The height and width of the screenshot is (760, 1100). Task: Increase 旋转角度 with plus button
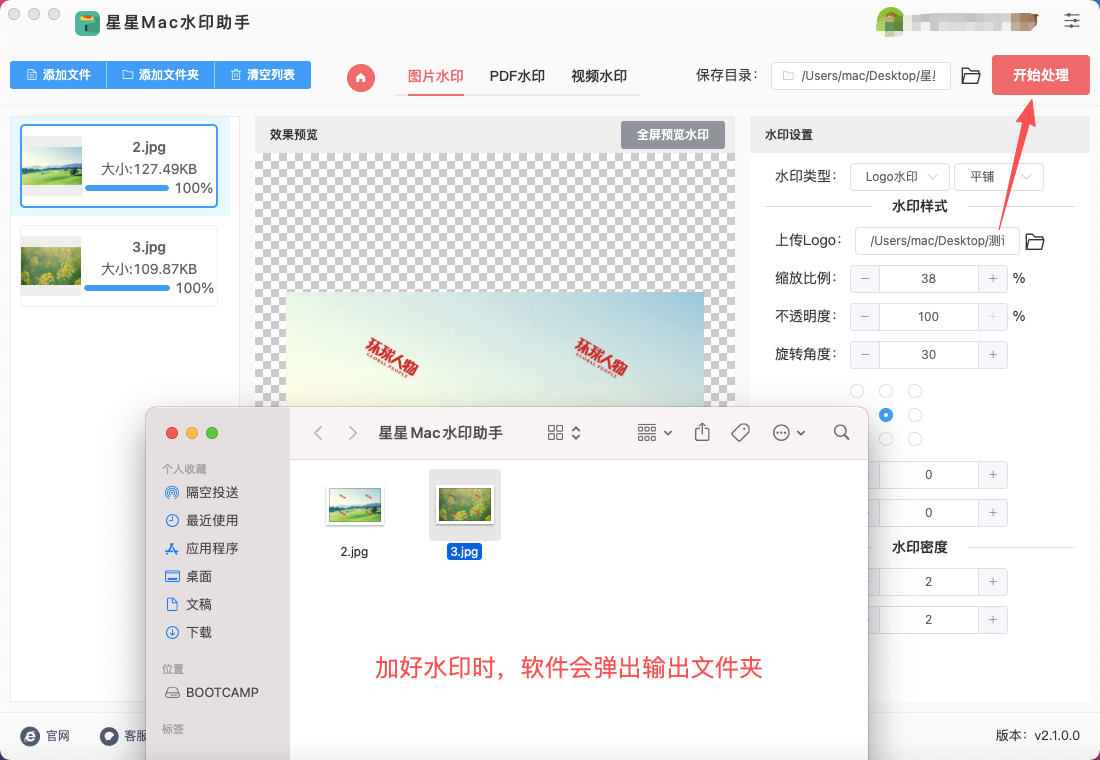point(993,354)
